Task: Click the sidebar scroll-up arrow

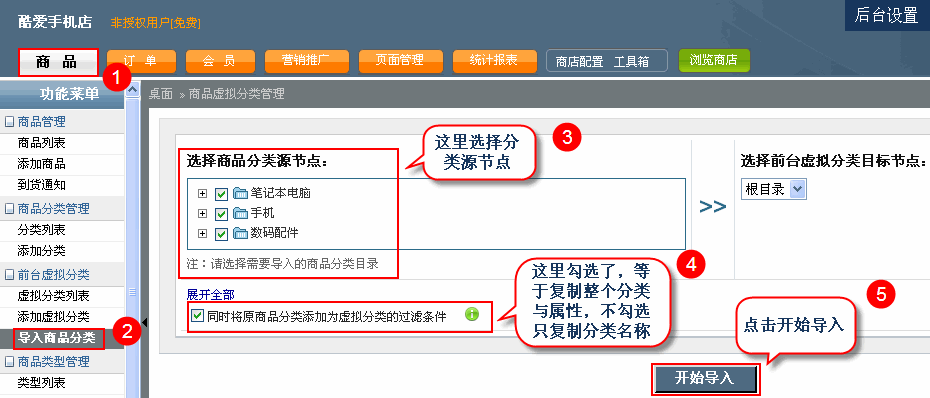Action: [x=133, y=90]
